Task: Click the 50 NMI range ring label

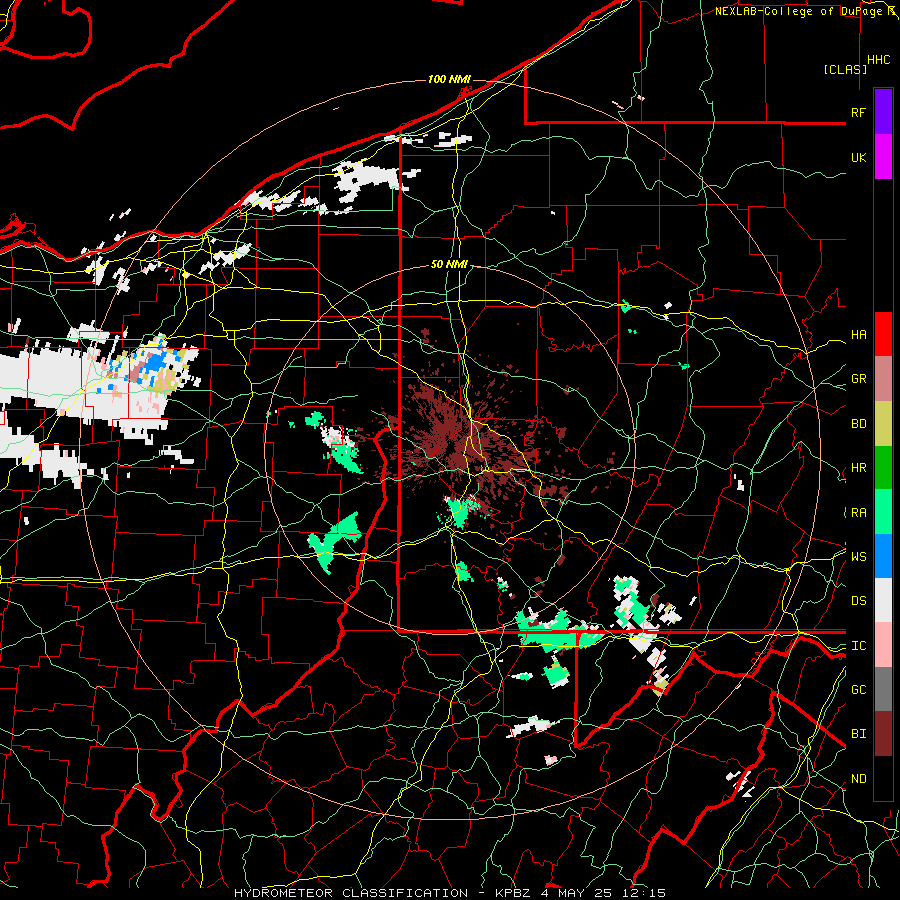Action: coord(449,264)
